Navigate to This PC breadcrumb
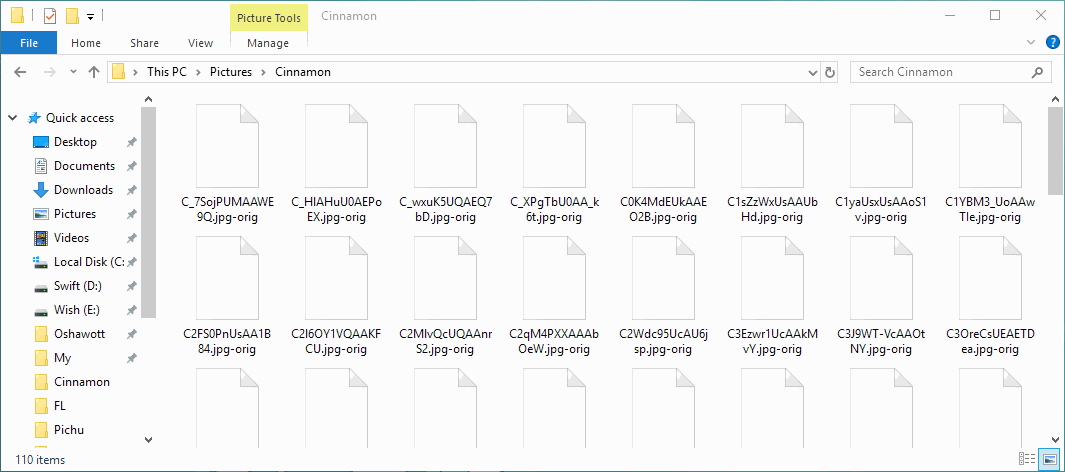The image size is (1065, 472). pos(167,72)
